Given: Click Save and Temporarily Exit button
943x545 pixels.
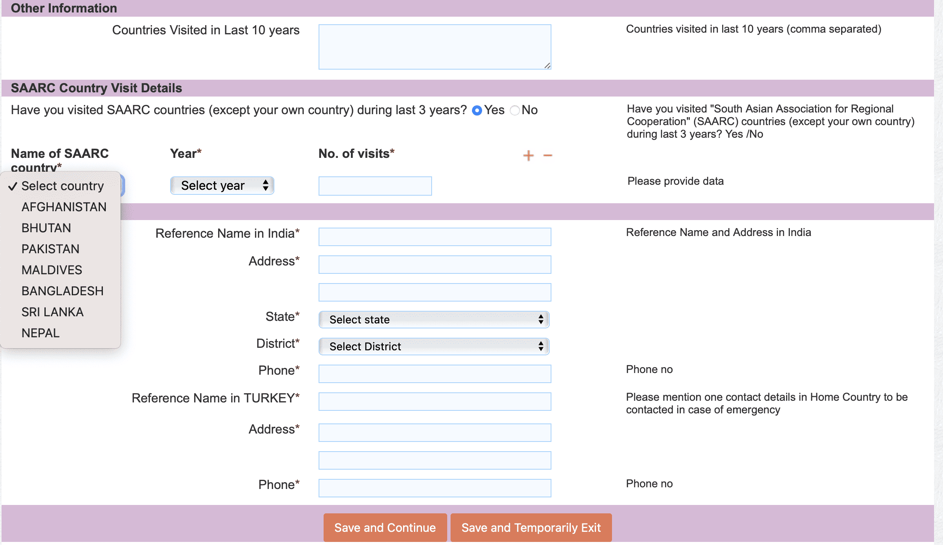Looking at the screenshot, I should pyautogui.click(x=531, y=528).
